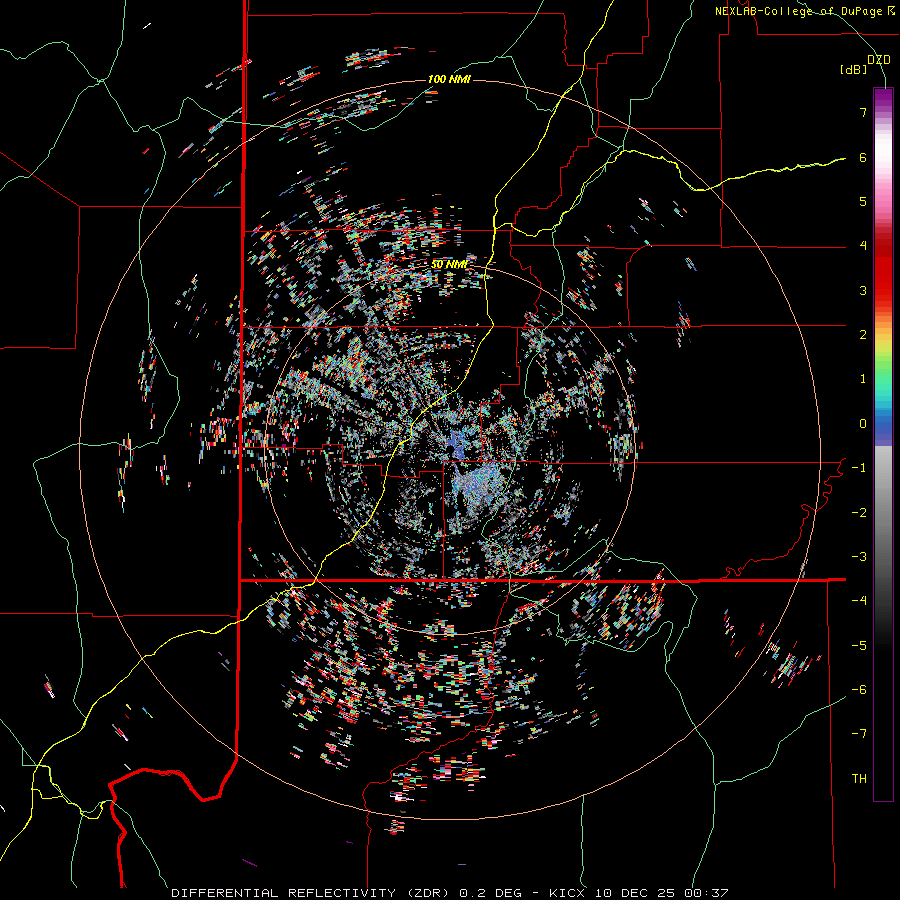Click the [dB] unit label
This screenshot has height=900, width=900.
click(x=854, y=69)
